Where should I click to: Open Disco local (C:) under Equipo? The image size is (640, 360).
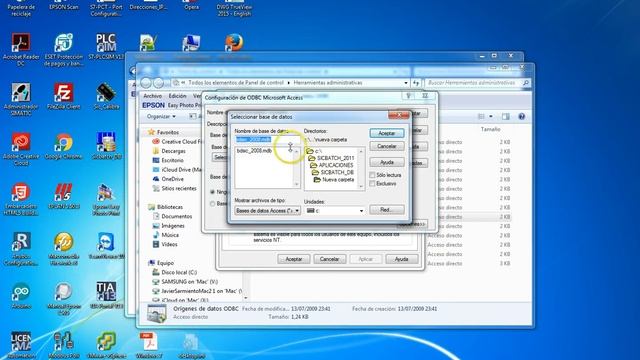click(179, 272)
